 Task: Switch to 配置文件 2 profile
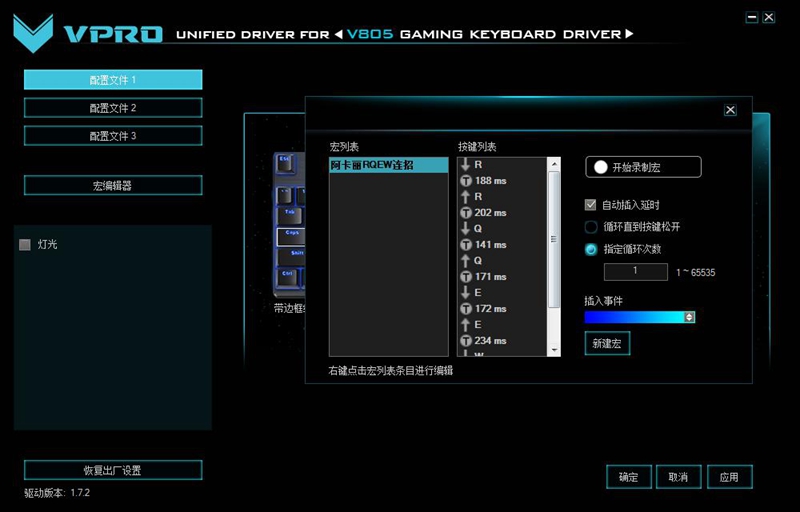[x=113, y=108]
